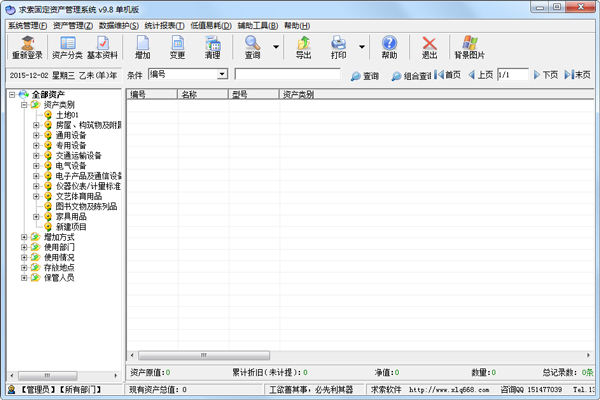Go to next page with 下页
Screen dimensions: 600x400
coord(545,75)
